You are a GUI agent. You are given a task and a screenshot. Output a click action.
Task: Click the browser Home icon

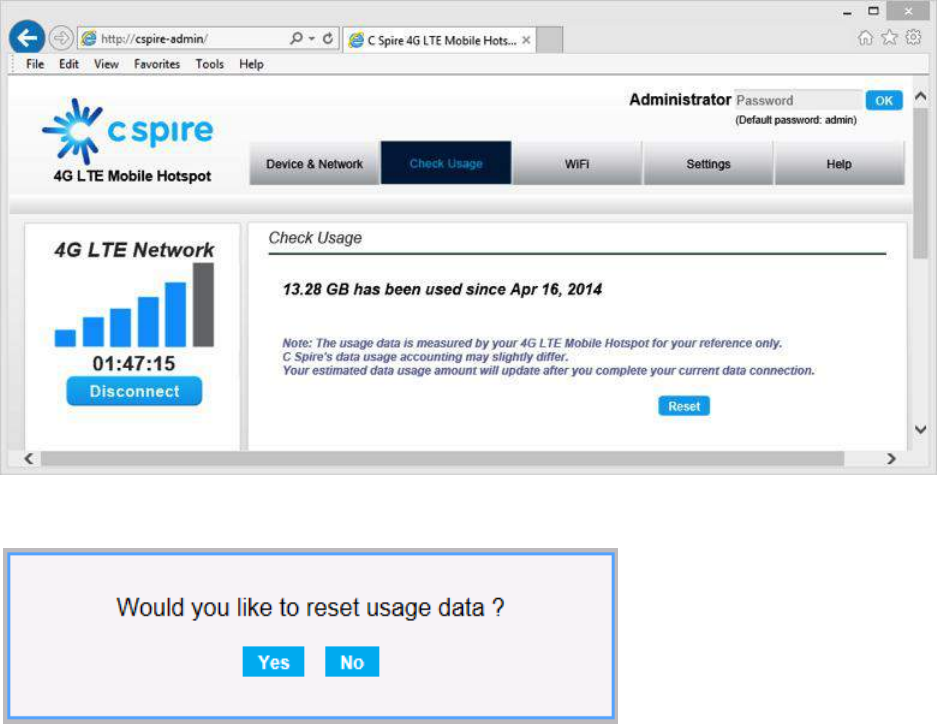click(865, 38)
